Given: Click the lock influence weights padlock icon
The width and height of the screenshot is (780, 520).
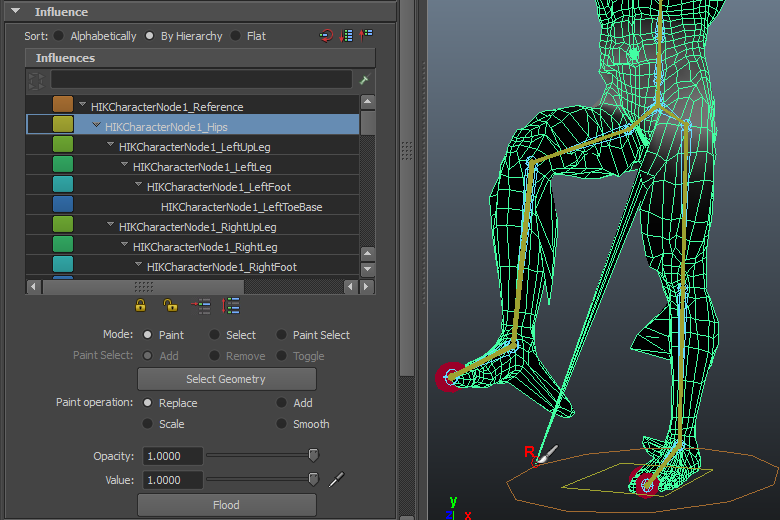Looking at the screenshot, I should pyautogui.click(x=141, y=306).
